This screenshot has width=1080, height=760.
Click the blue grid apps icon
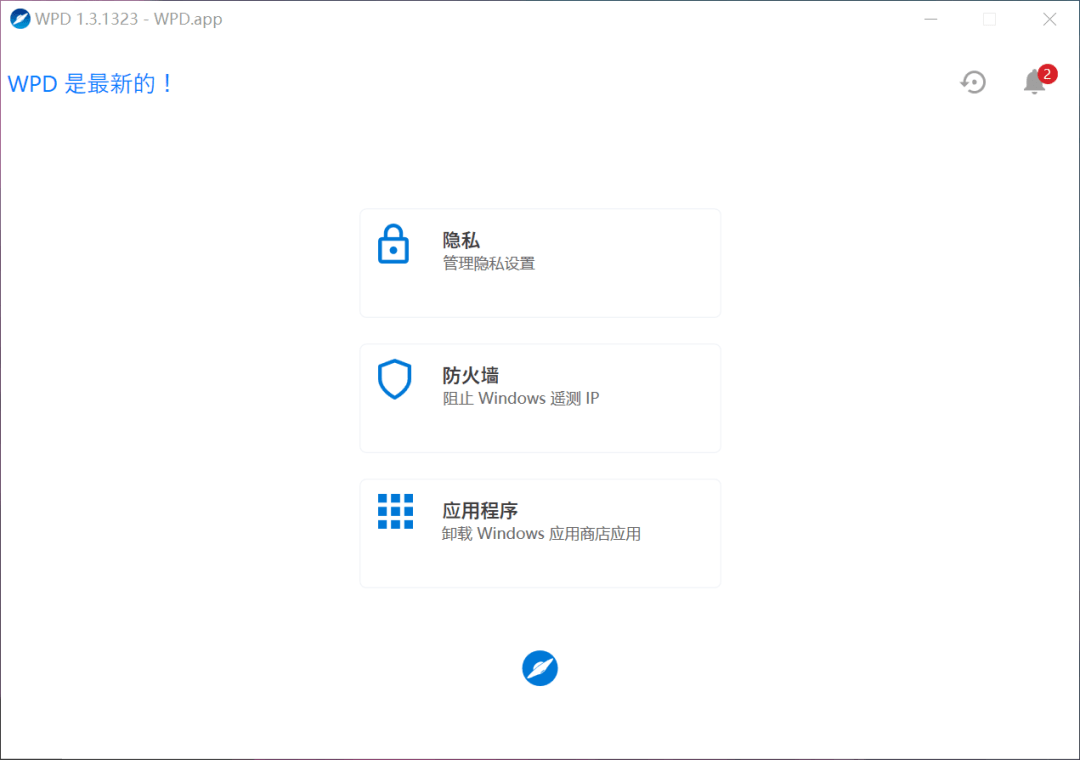(395, 511)
